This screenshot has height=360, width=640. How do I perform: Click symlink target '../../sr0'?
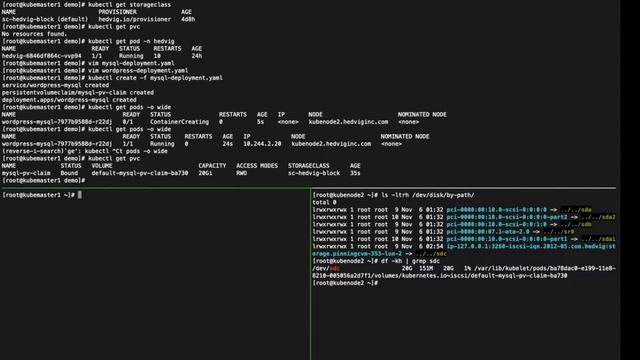point(558,232)
